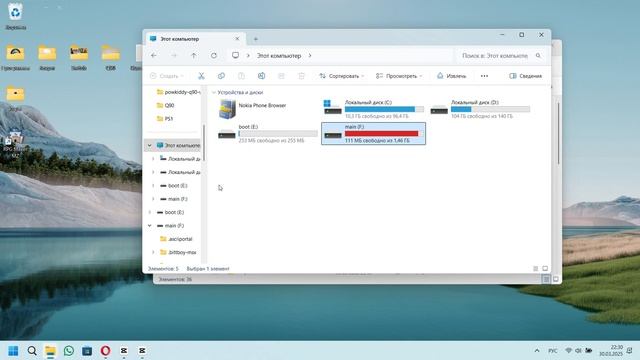Select the main (F:) drive icon
The image size is (640, 360).
333,134
